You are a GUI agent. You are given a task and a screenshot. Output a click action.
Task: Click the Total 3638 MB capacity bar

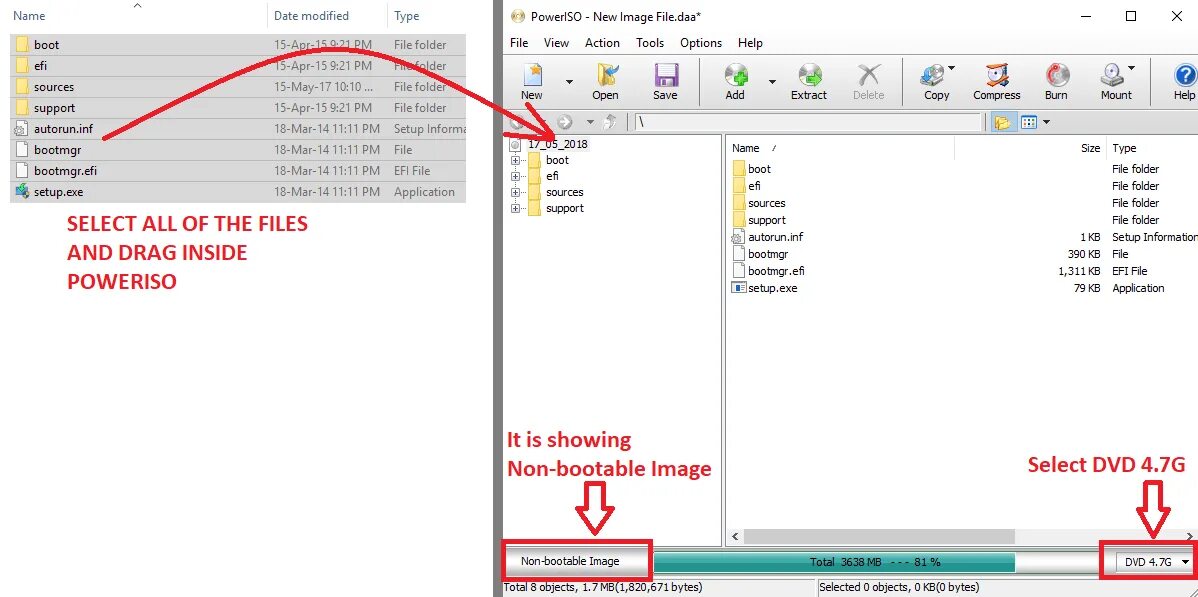[875, 562]
